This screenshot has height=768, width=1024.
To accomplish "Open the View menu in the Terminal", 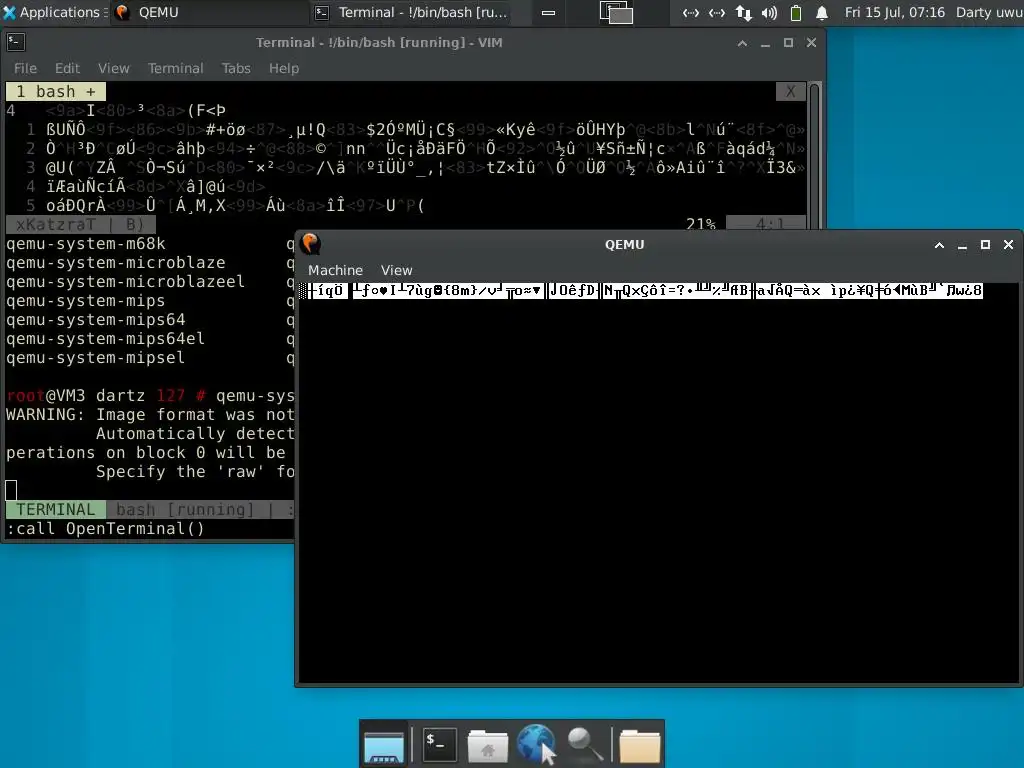I will coord(114,68).
